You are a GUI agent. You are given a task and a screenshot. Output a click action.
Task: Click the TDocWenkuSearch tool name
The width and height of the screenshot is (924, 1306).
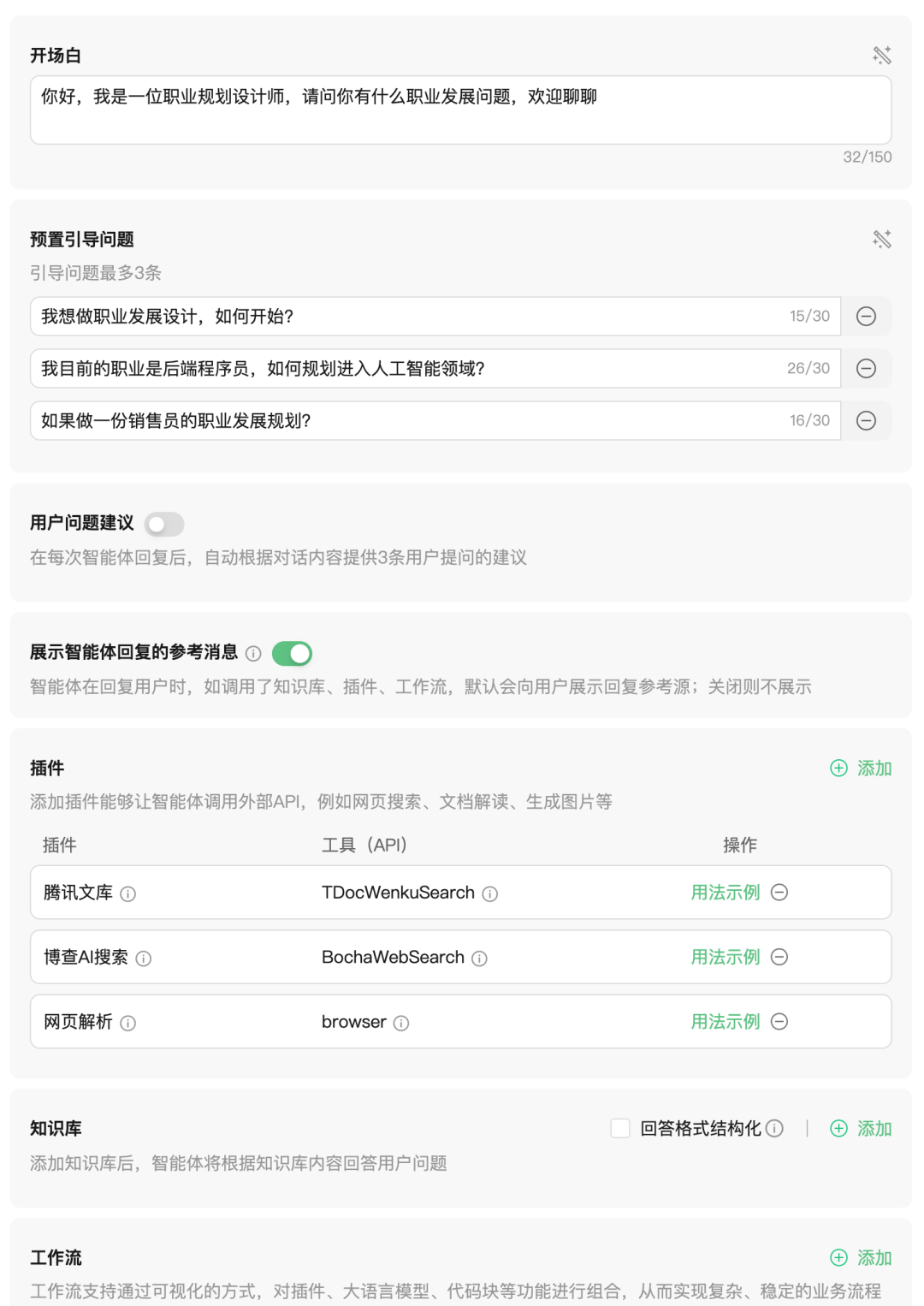click(398, 893)
